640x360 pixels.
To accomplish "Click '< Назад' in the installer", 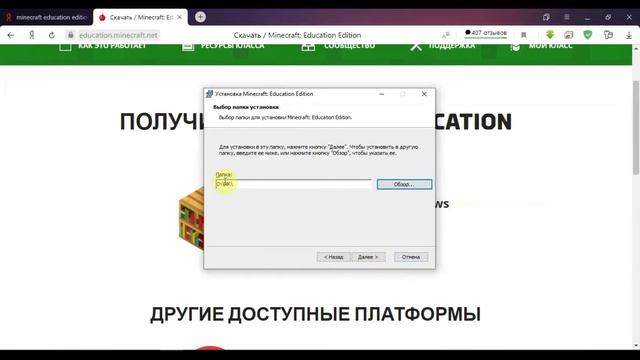I will coord(333,257).
